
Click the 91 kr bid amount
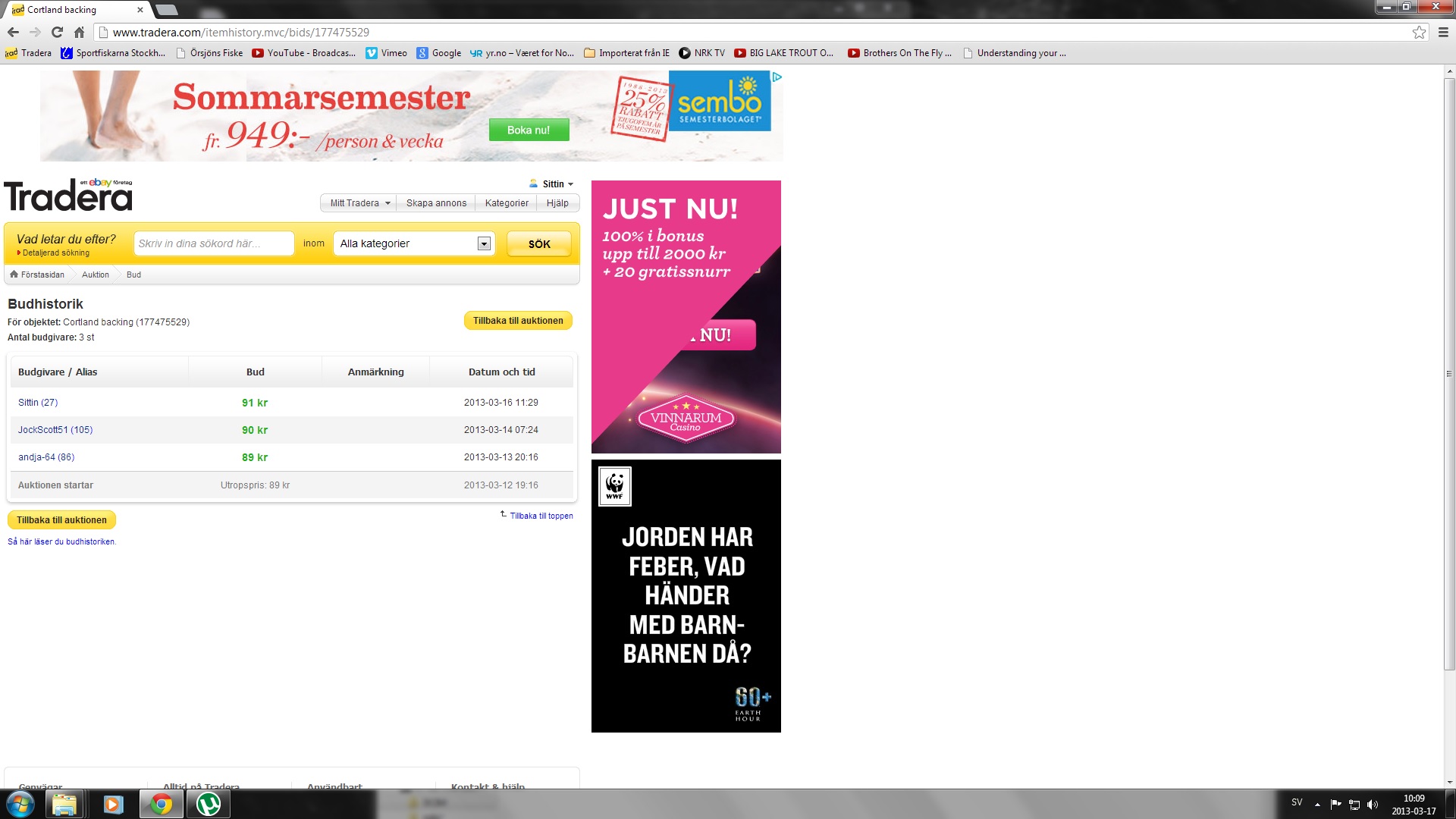[x=255, y=403]
